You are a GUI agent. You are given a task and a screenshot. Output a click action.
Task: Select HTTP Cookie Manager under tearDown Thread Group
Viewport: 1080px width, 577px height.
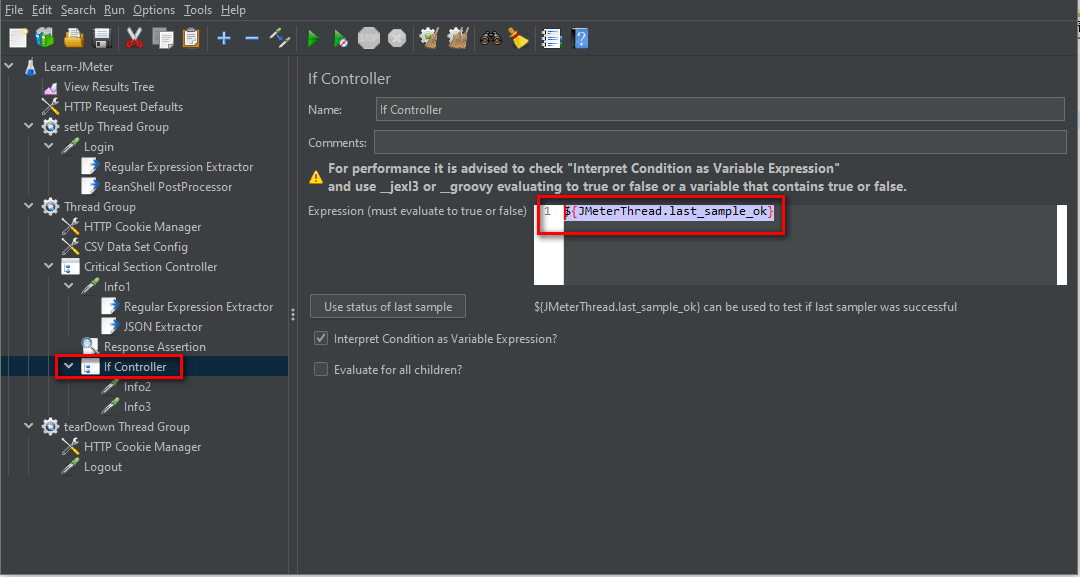pyautogui.click(x=143, y=446)
